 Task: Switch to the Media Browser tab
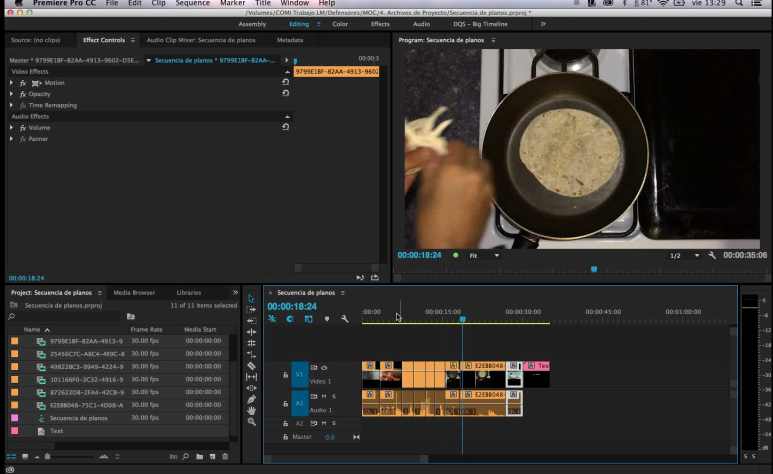(134, 292)
